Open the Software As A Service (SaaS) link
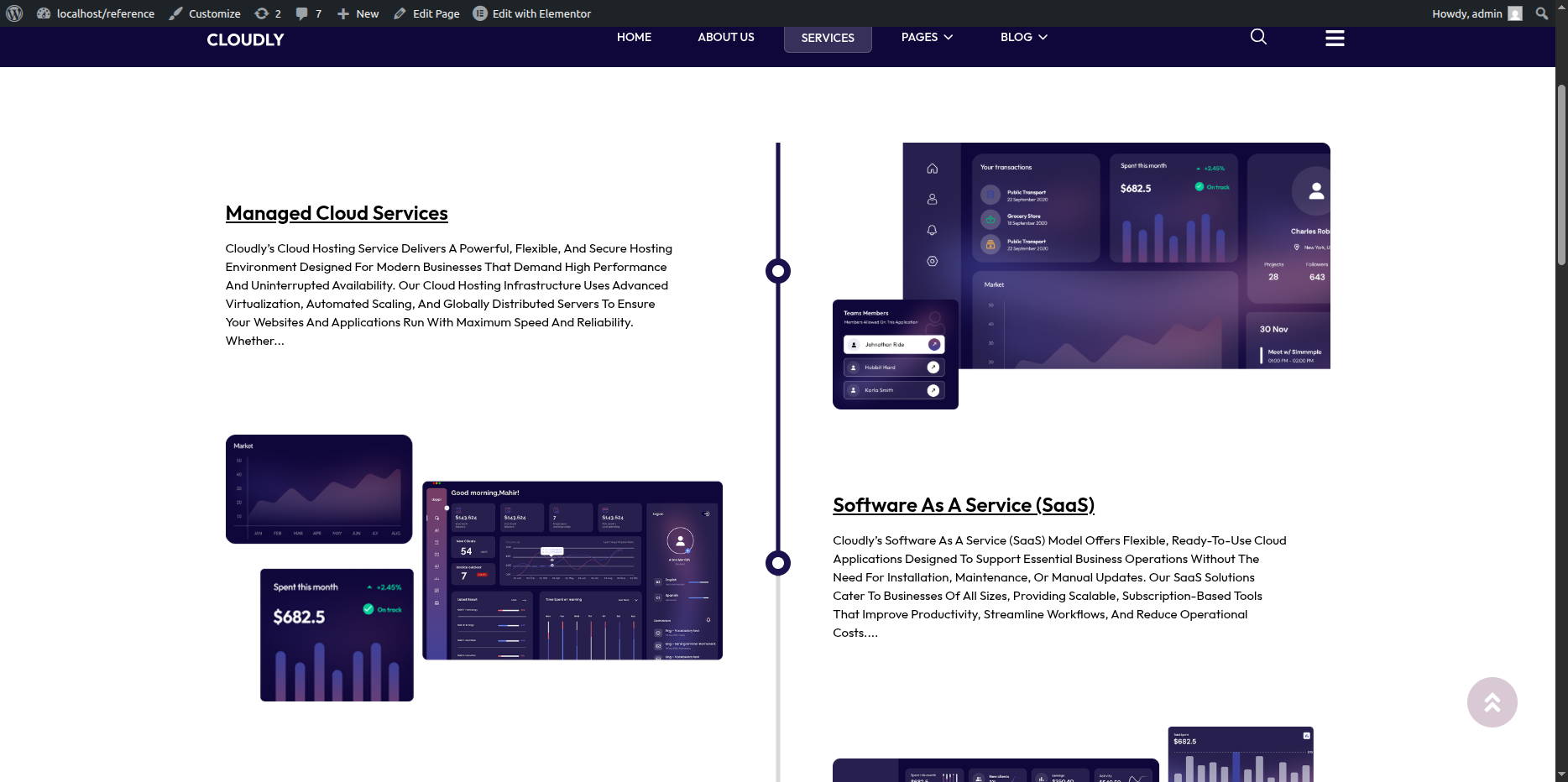Screen dimensions: 1568x782 pyautogui.click(x=964, y=505)
